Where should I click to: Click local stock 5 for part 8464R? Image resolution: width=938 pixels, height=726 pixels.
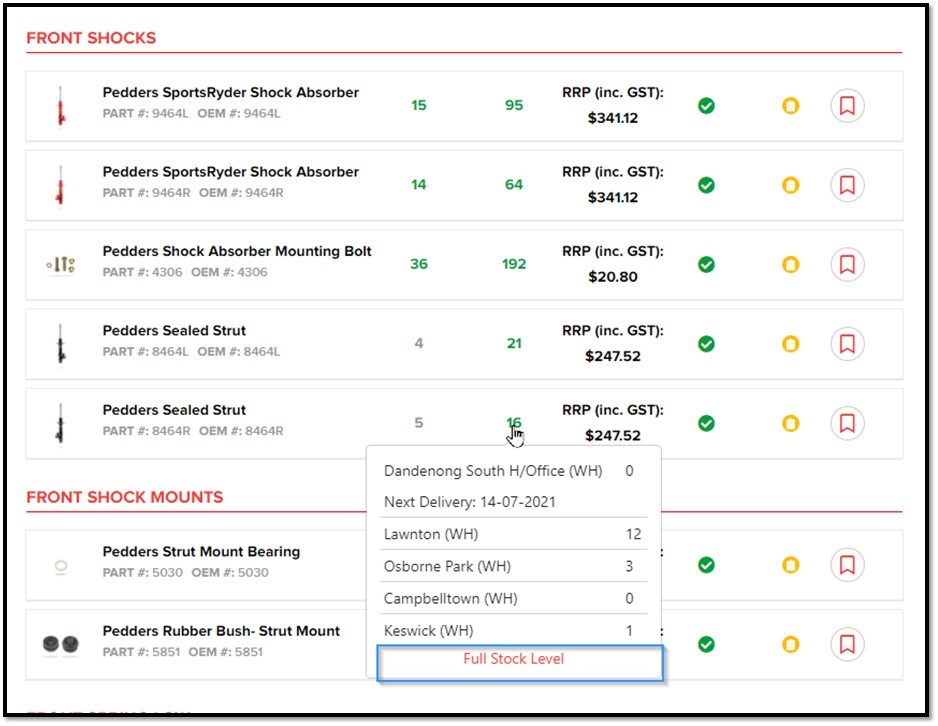click(419, 423)
